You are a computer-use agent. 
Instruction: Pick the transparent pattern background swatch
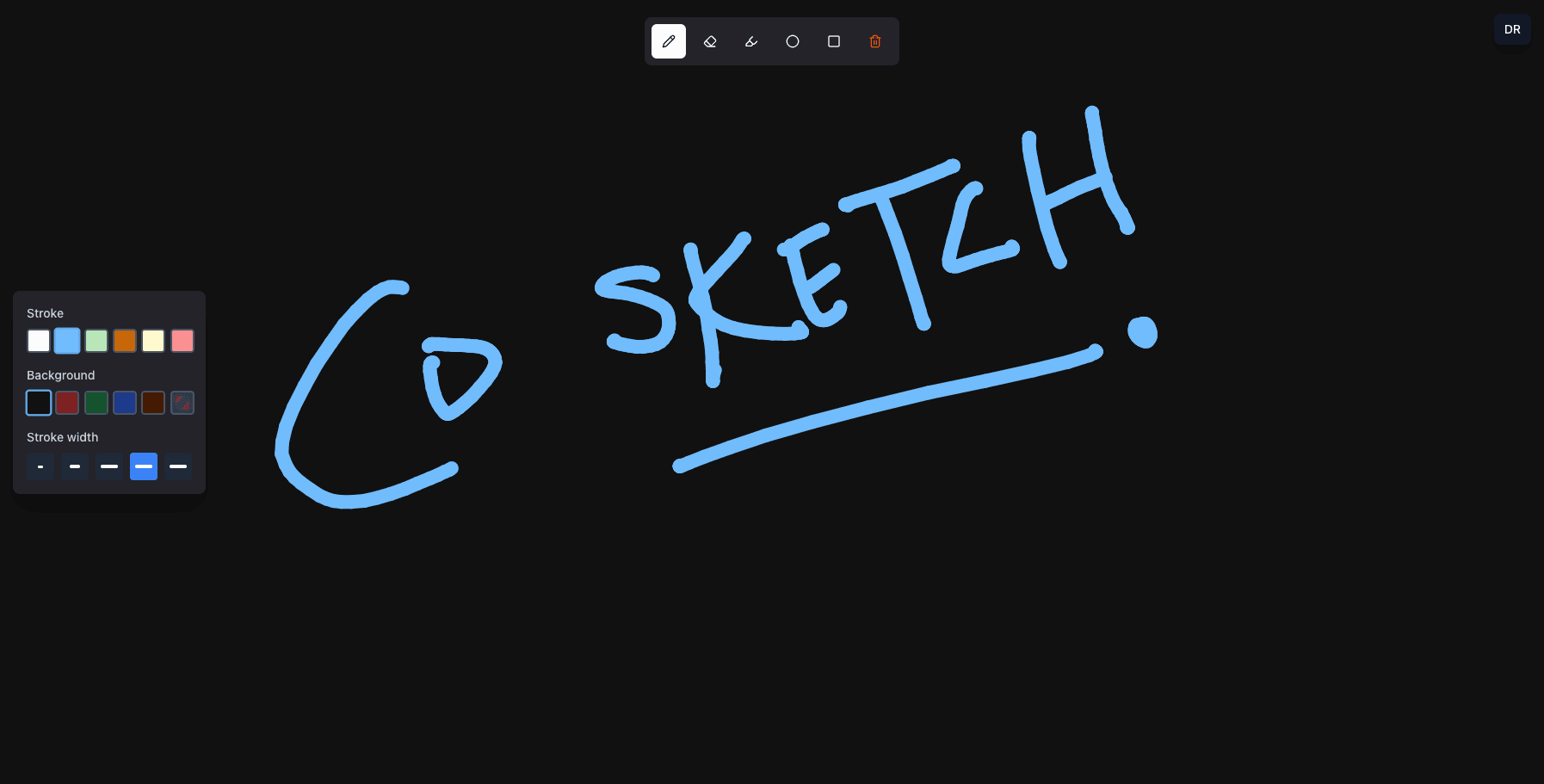[x=182, y=402]
